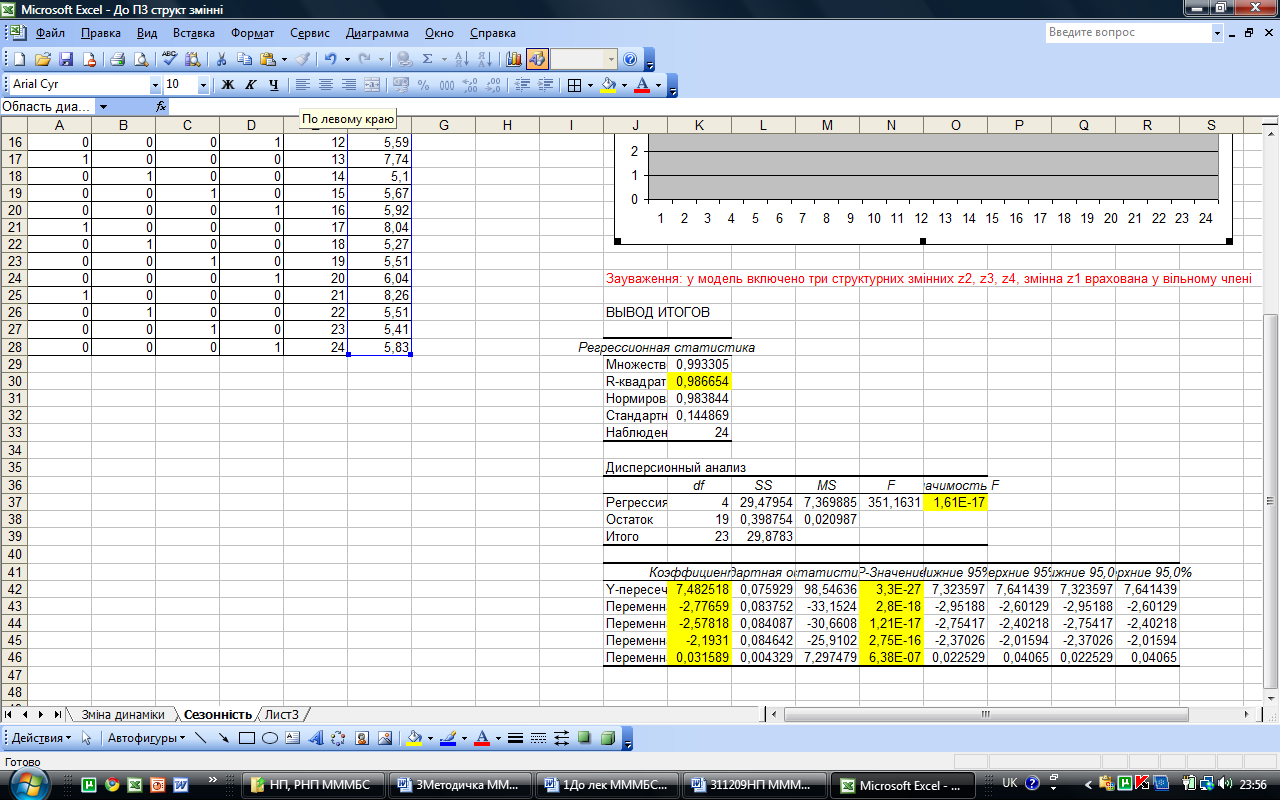
Task: Click the Save floppy disk icon
Action: tap(67, 59)
